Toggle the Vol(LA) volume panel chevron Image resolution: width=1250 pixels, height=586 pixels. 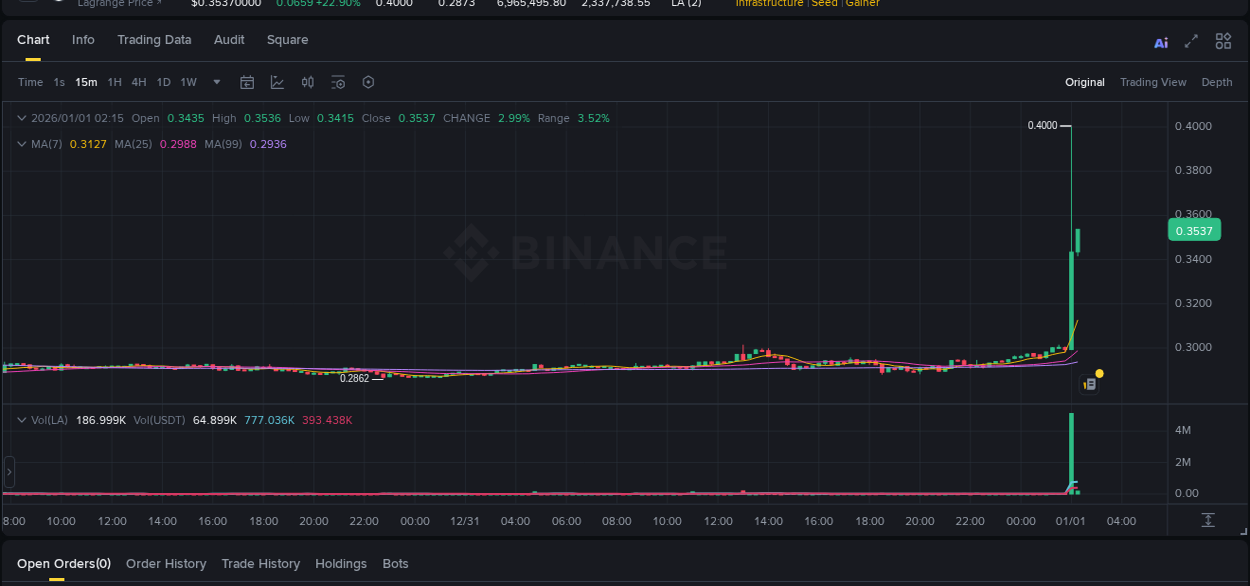click(21, 420)
